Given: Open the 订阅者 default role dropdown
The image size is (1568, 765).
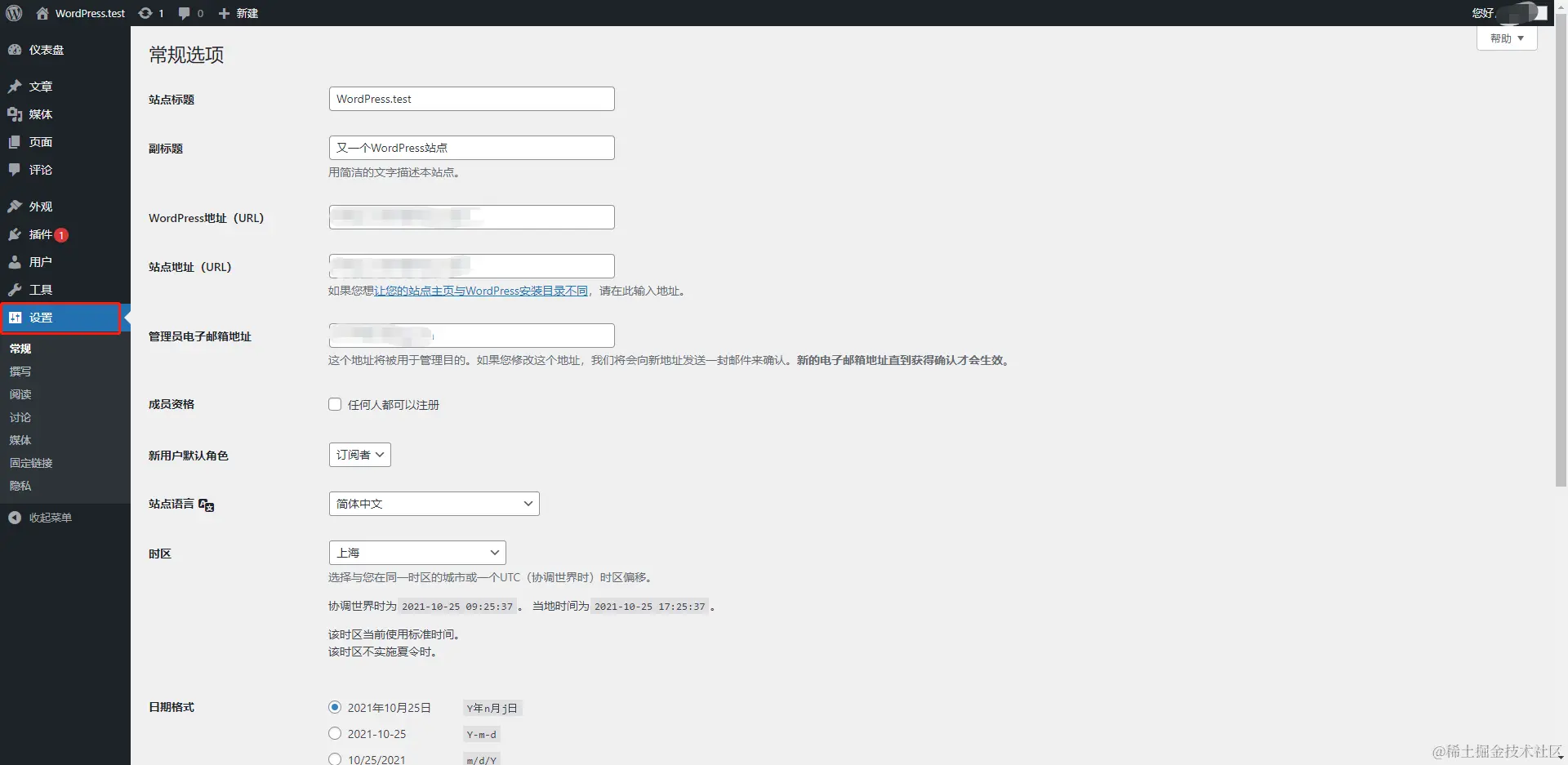Looking at the screenshot, I should pos(360,455).
